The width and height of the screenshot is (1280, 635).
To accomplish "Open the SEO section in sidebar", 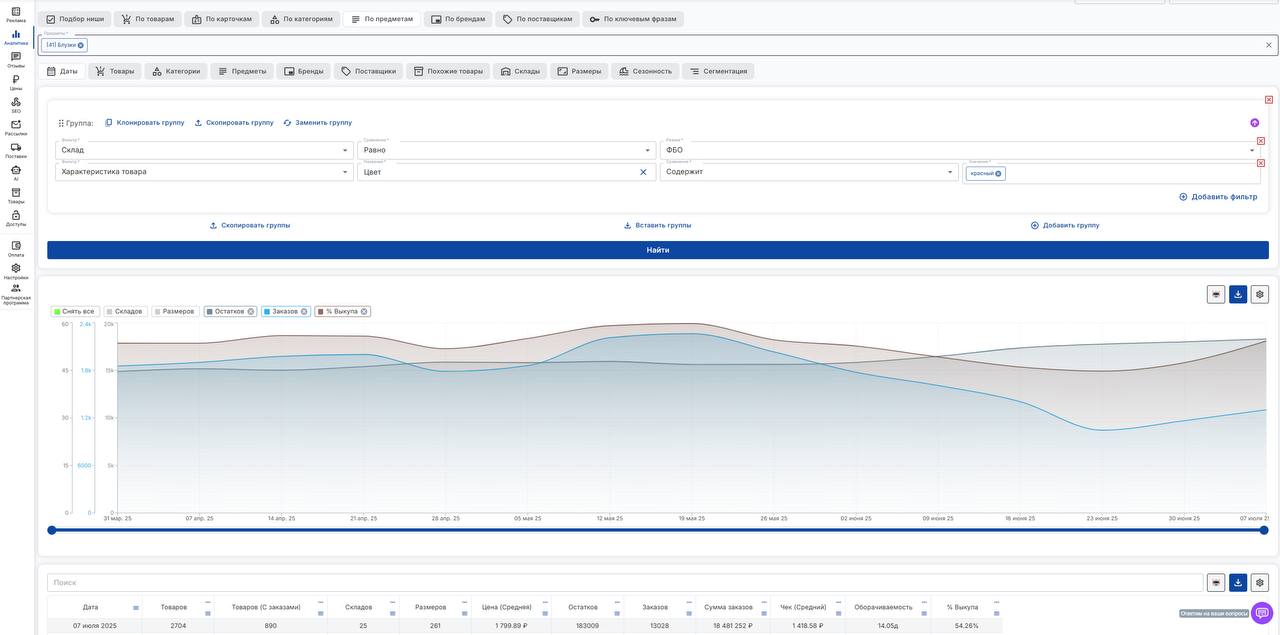I will tap(16, 104).
